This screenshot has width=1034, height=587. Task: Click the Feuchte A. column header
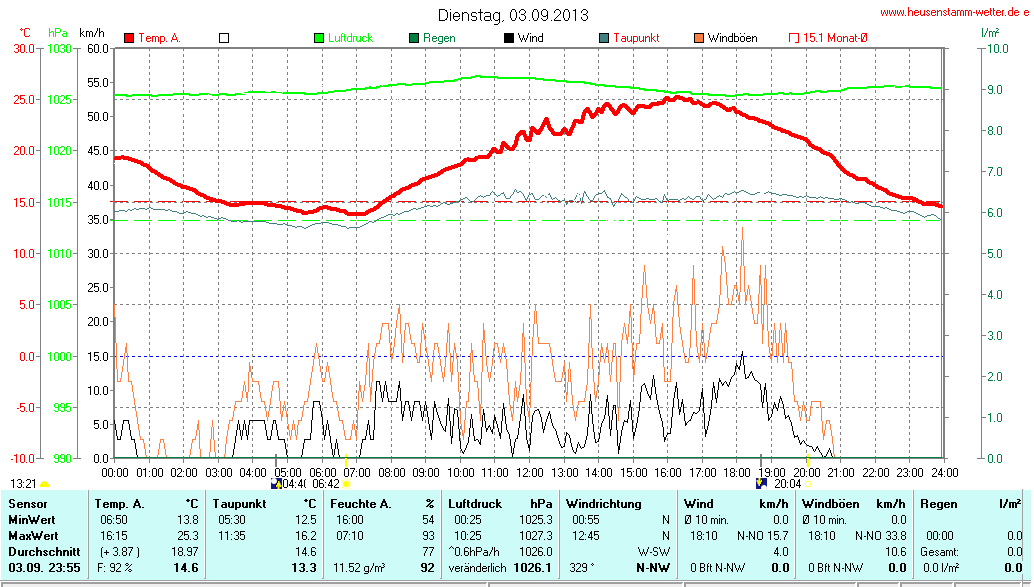[x=383, y=504]
